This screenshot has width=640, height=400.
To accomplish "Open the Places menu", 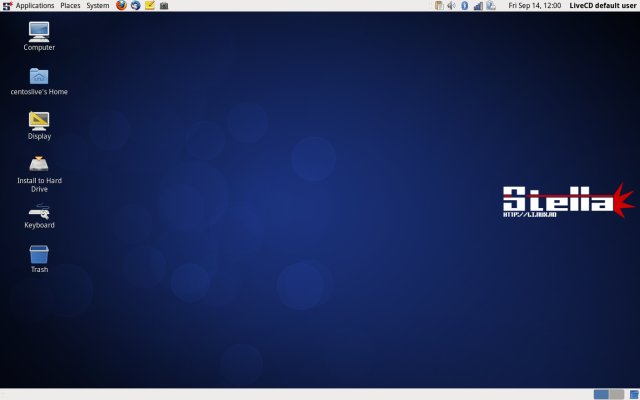I will point(70,5).
